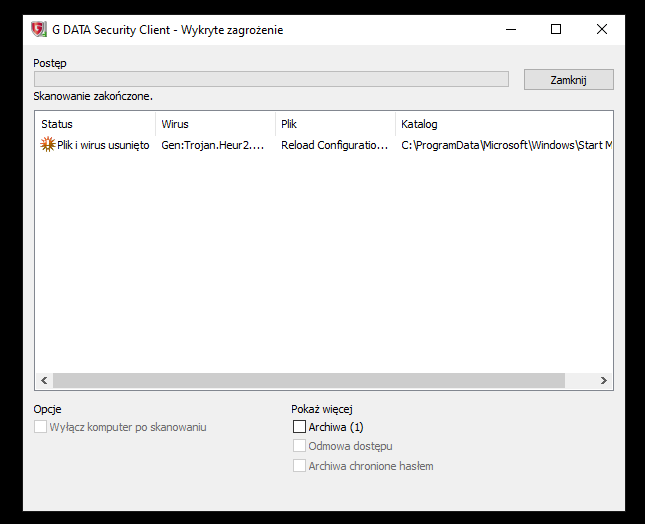
Task: Toggle the Odmowa dostępu checkbox
Action: point(299,446)
